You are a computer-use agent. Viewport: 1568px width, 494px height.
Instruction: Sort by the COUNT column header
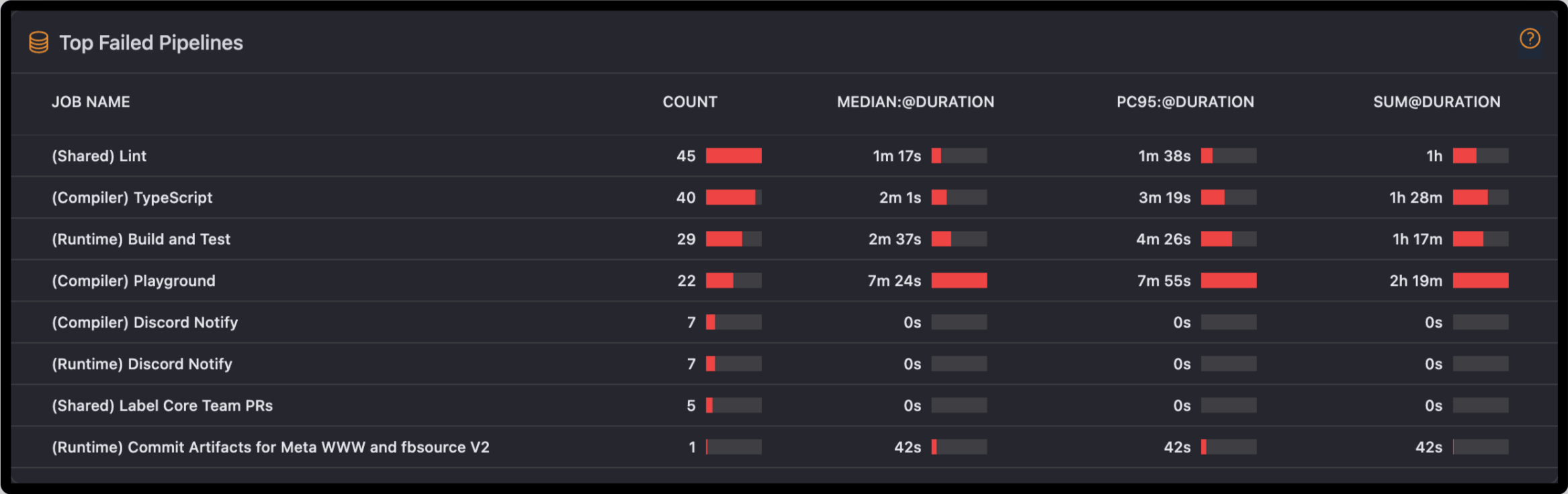690,102
